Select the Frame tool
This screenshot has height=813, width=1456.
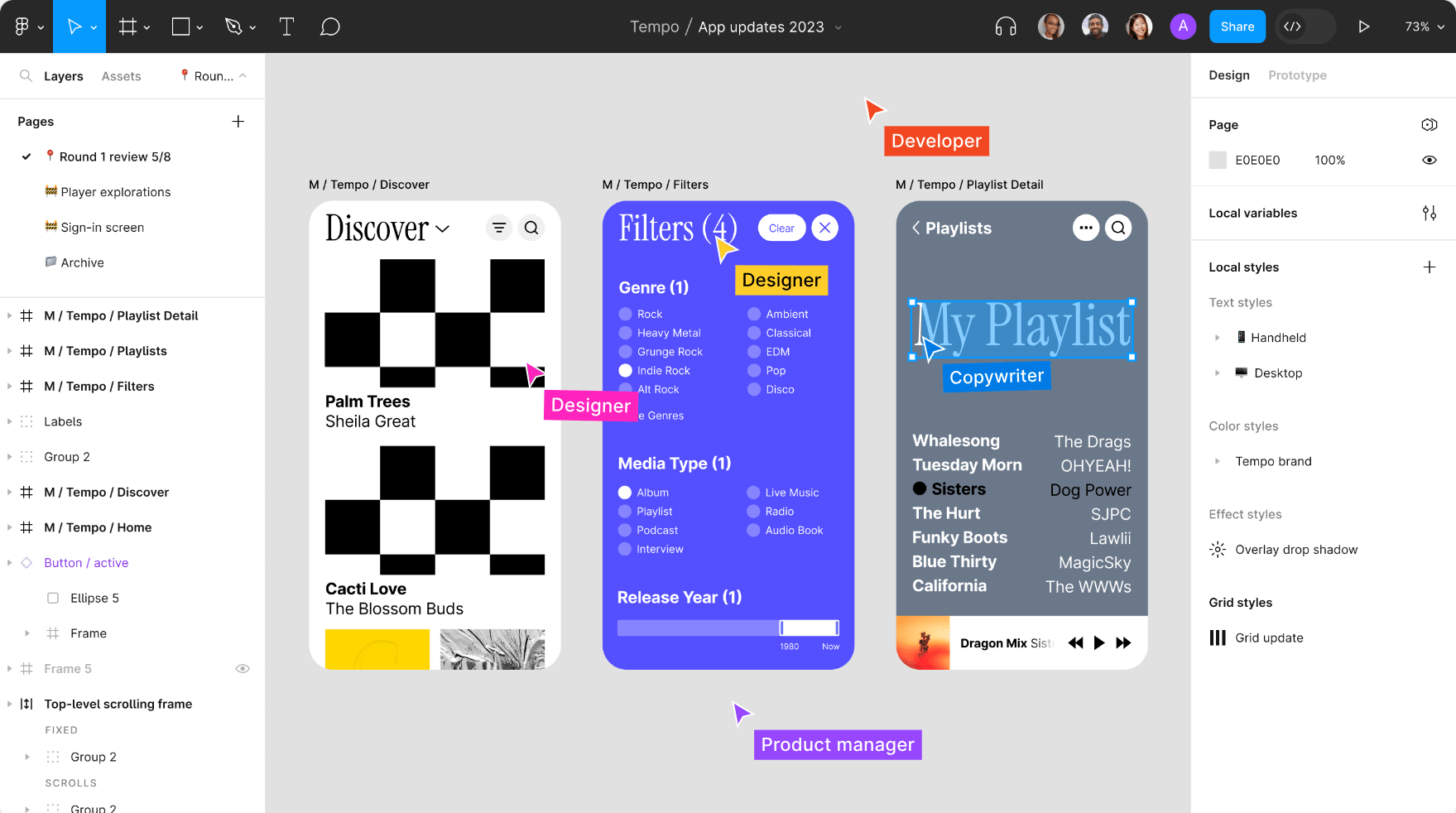pos(127,26)
